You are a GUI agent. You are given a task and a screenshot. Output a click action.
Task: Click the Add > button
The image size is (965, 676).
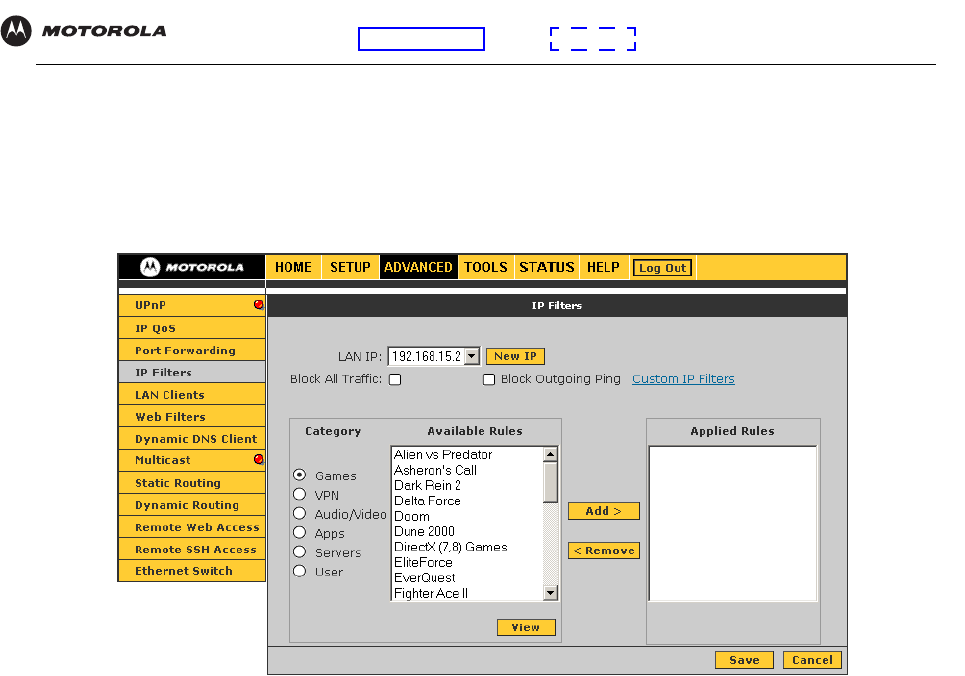(x=603, y=511)
